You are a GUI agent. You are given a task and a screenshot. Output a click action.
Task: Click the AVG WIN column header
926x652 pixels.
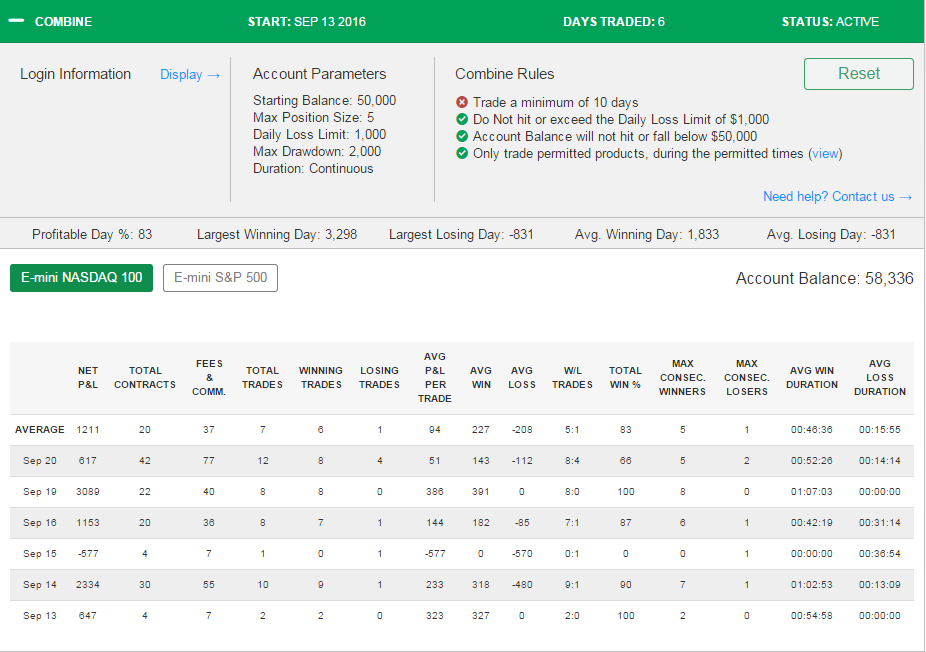[481, 377]
